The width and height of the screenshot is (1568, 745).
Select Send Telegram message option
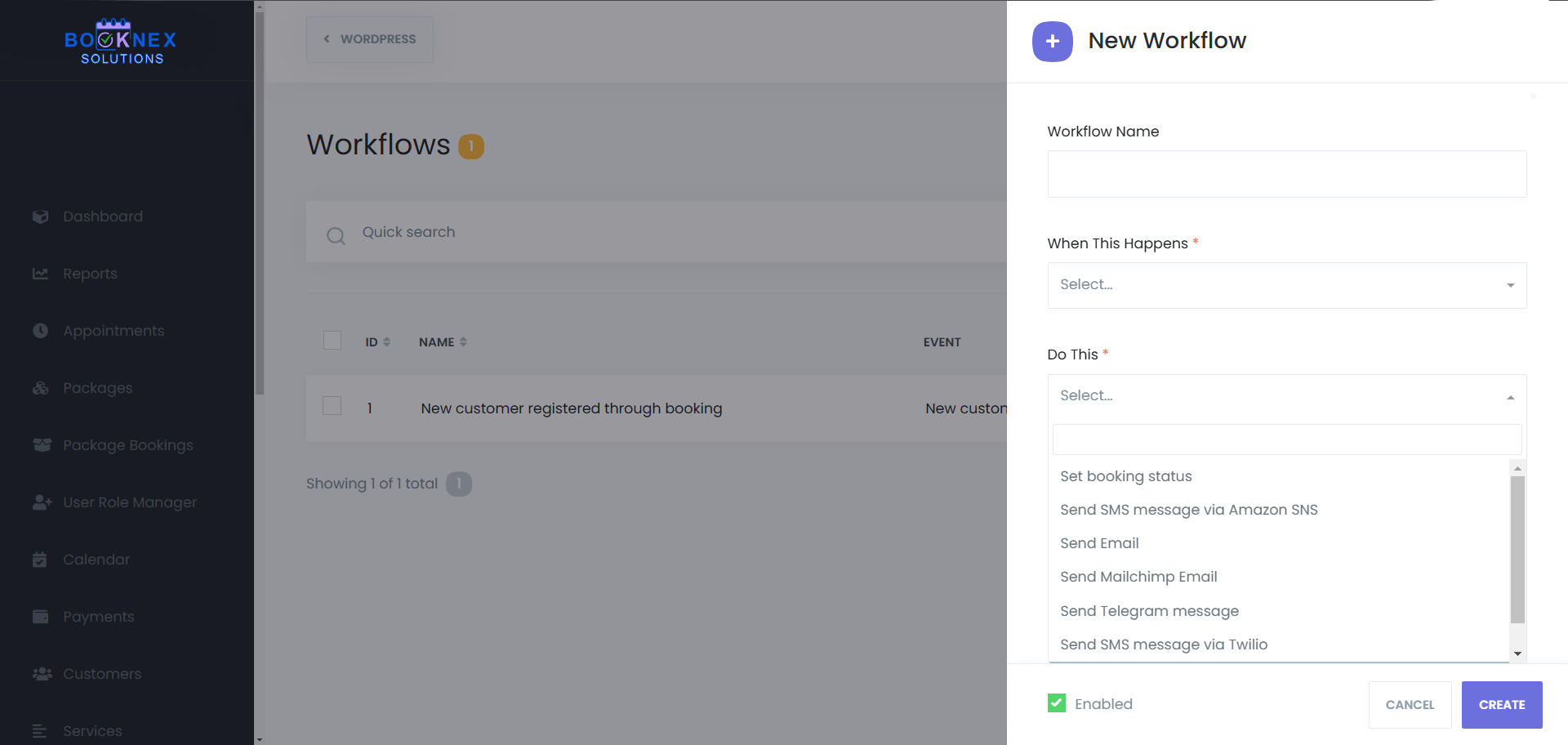click(1149, 611)
